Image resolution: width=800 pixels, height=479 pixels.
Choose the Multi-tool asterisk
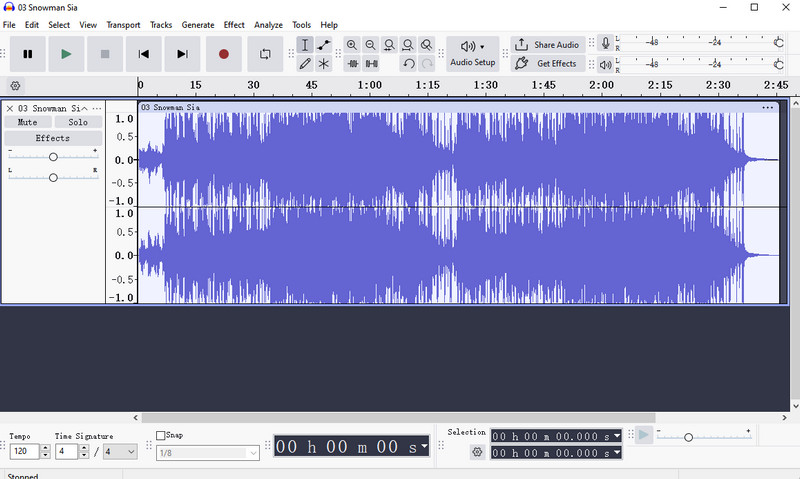[x=323, y=64]
